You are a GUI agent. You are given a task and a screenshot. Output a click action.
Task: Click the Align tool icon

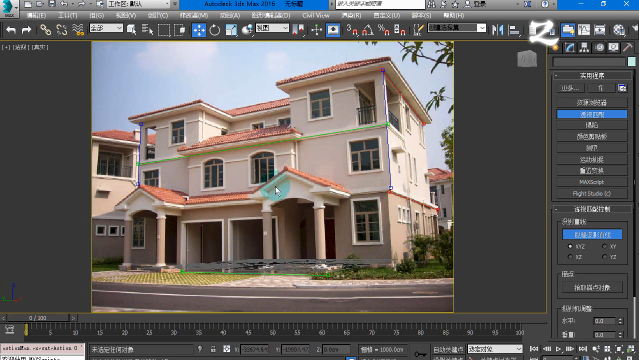pos(514,30)
